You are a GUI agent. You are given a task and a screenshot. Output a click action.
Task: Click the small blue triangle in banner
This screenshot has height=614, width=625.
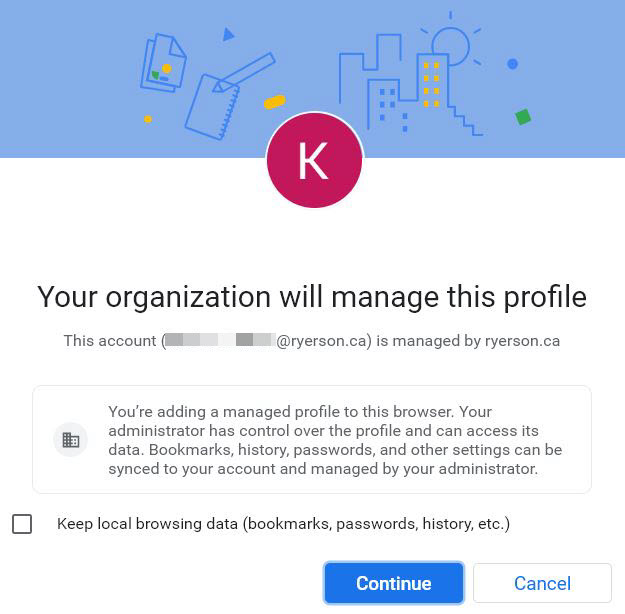click(228, 35)
